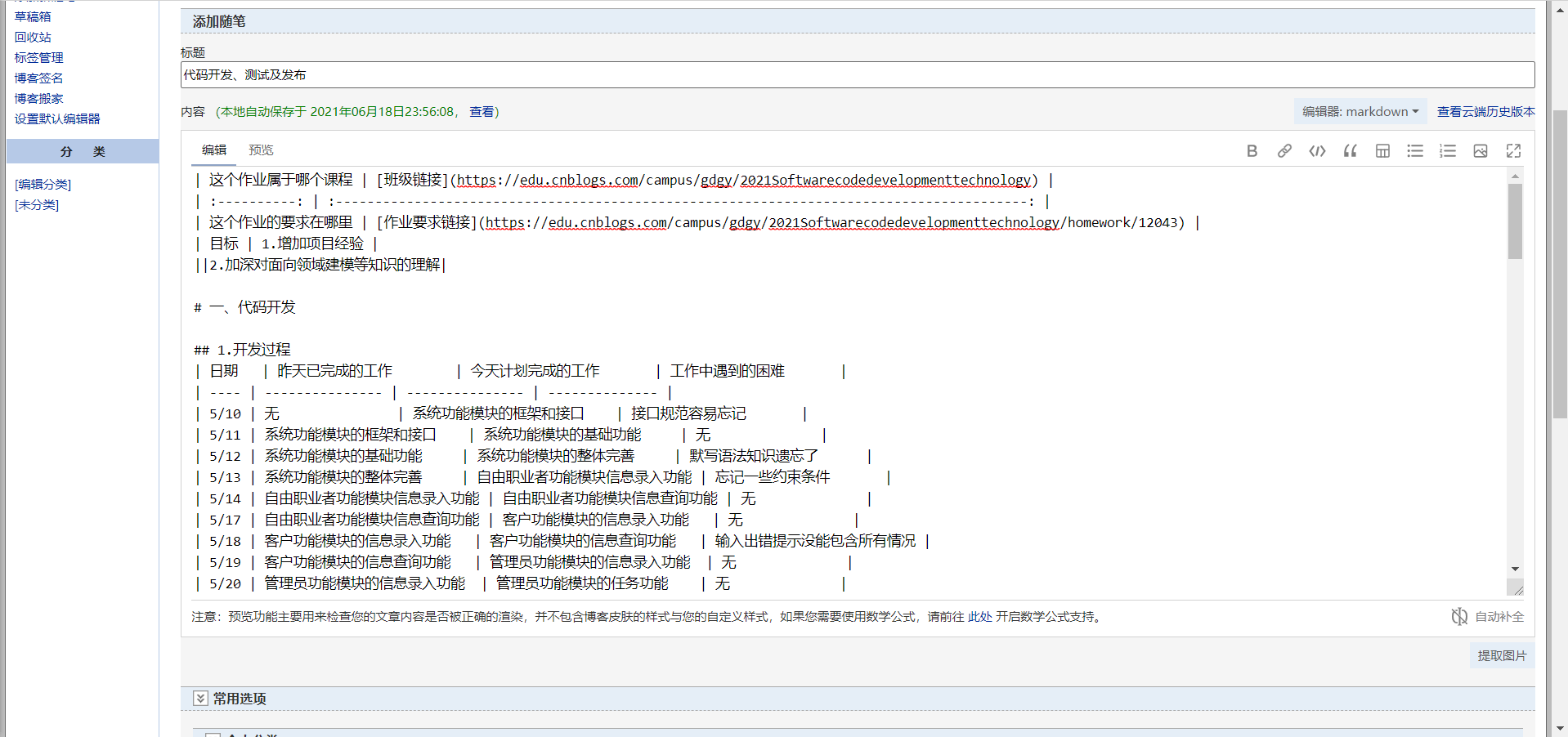
Task: Click the text '忘记一些约束条件'
Action: click(x=773, y=477)
